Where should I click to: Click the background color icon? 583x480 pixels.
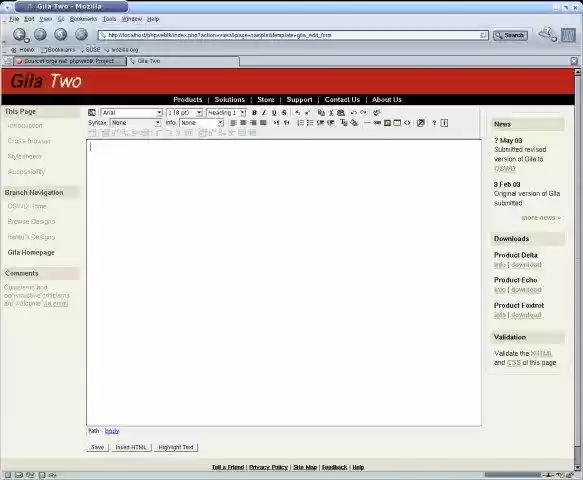pyautogui.click(x=354, y=123)
